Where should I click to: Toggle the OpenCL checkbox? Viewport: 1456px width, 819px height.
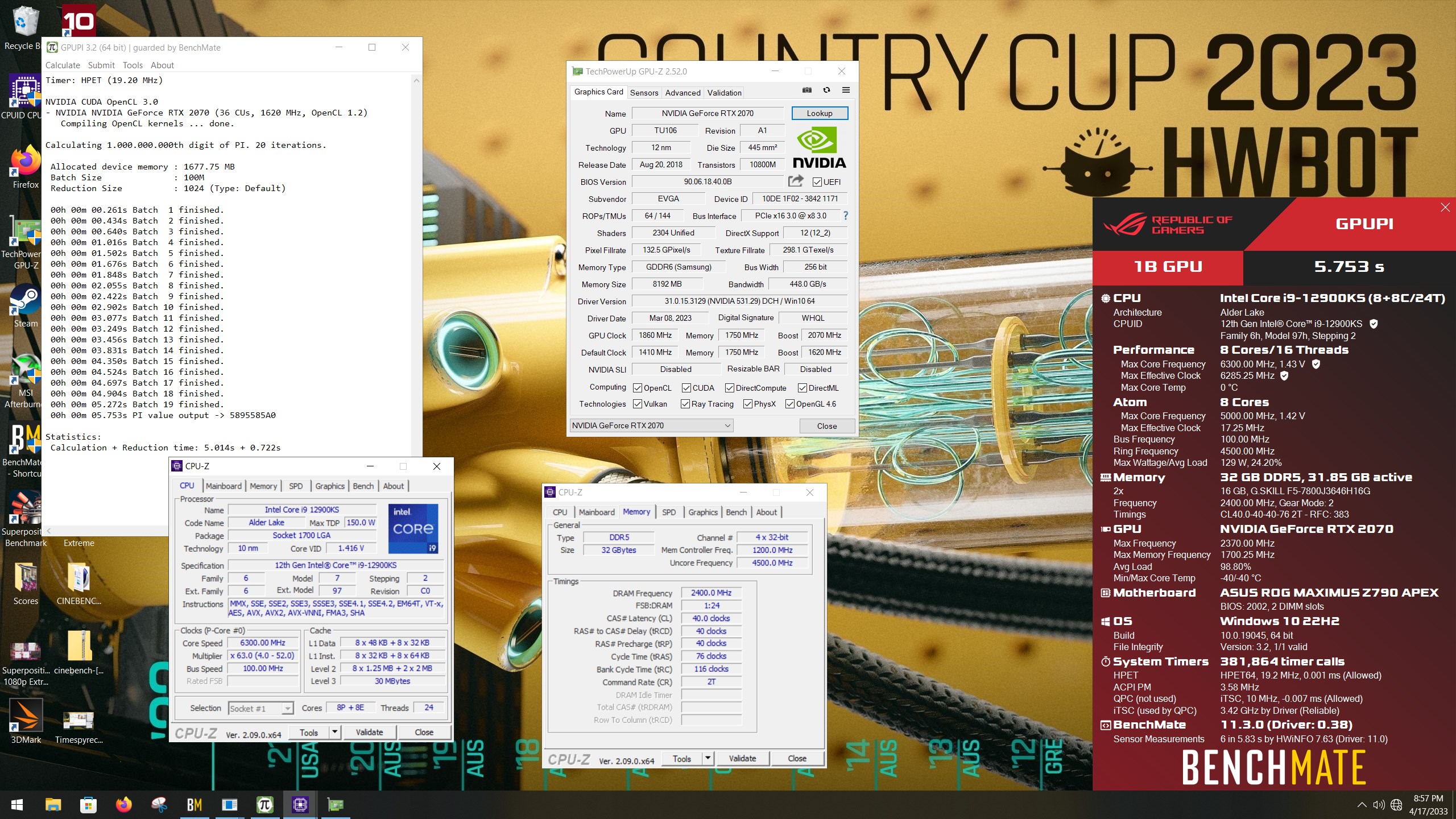point(638,388)
